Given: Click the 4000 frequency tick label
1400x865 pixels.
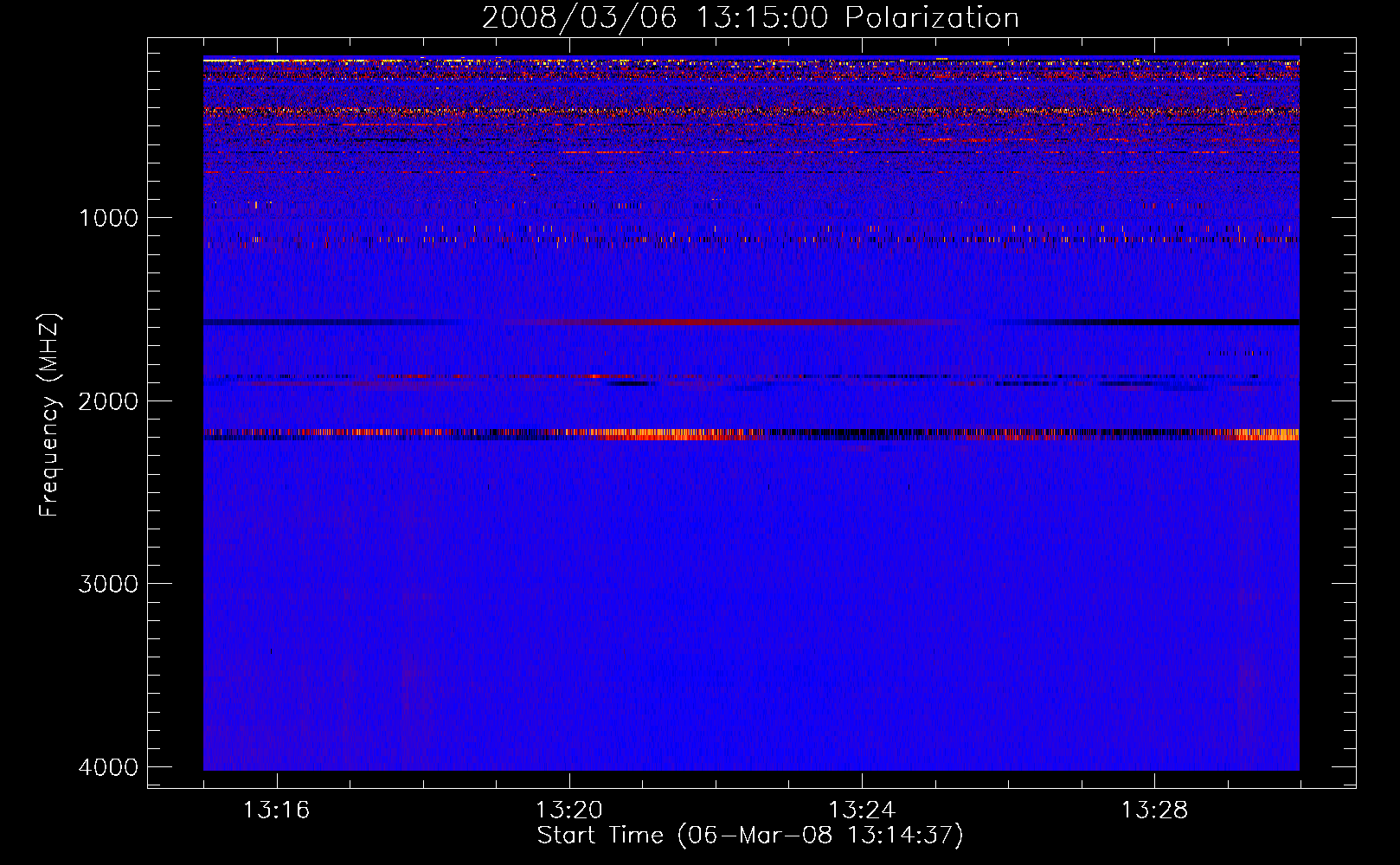Looking at the screenshot, I should click(x=108, y=767).
